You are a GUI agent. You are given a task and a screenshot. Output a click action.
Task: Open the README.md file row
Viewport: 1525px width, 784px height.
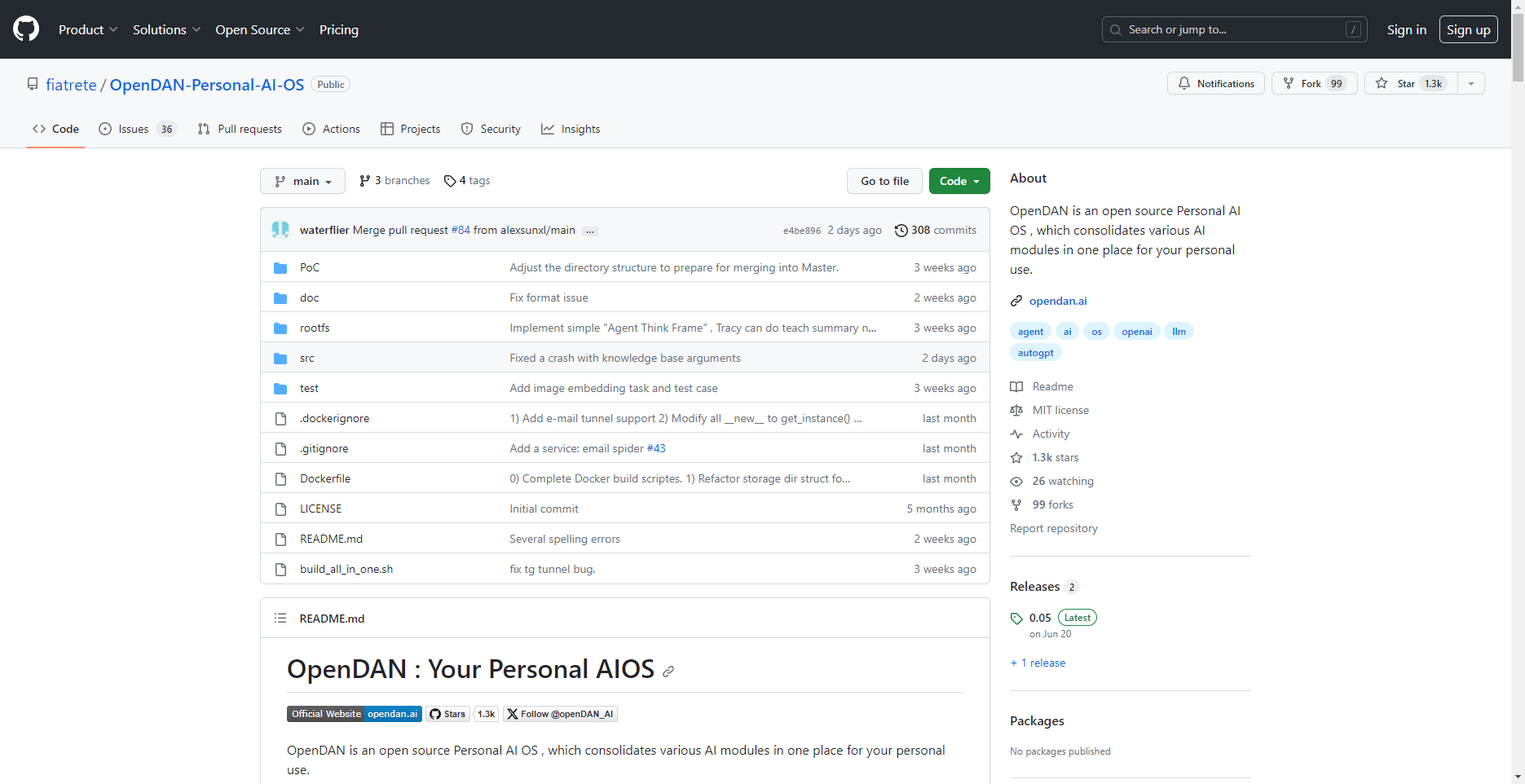625,539
